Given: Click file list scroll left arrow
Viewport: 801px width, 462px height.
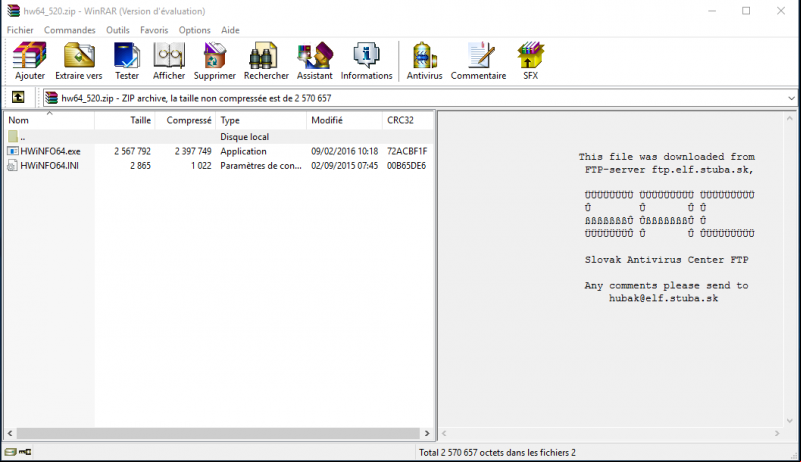Looking at the screenshot, I should pos(10,433).
